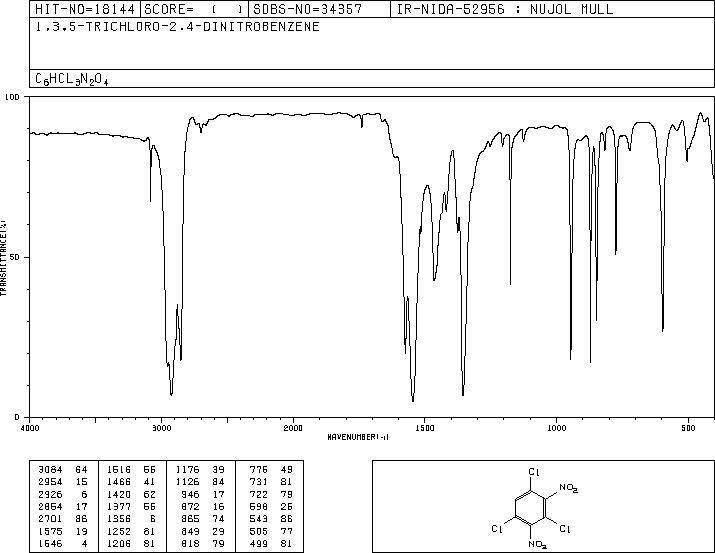This screenshot has height=553, width=715.
Task: Select peak value 731 in the table
Action: pos(259,482)
